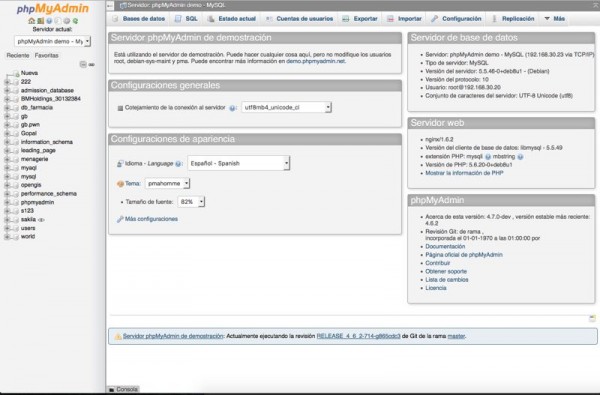Click the wrench icon for Más configuraciones
This screenshot has height=395, width=600.
coord(120,219)
